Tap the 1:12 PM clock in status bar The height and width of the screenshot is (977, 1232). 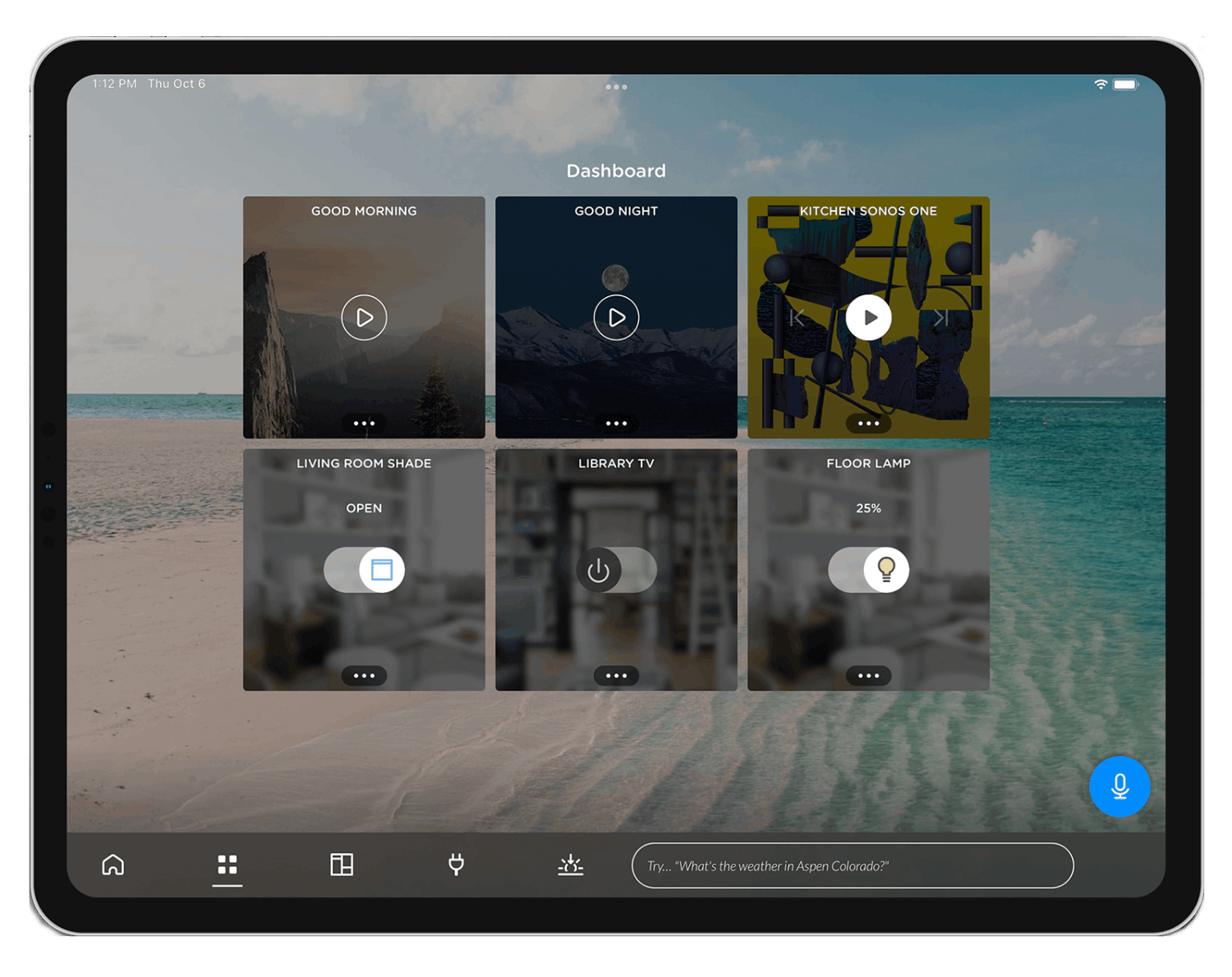point(114,84)
